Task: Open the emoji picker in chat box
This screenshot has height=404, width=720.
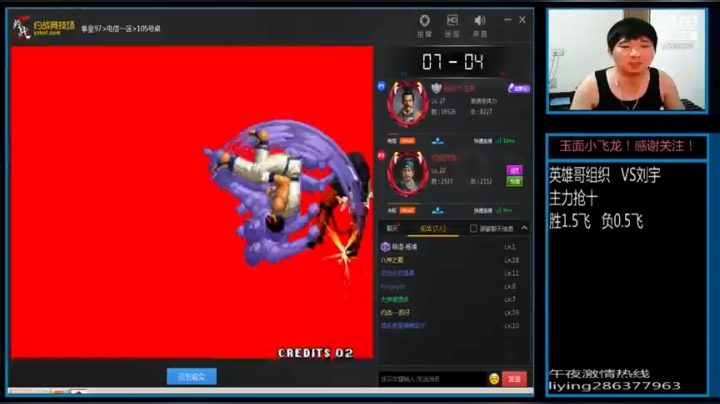Action: point(494,379)
